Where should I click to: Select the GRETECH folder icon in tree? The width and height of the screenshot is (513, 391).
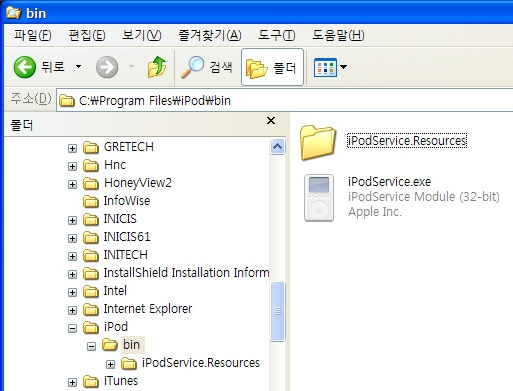tap(91, 147)
